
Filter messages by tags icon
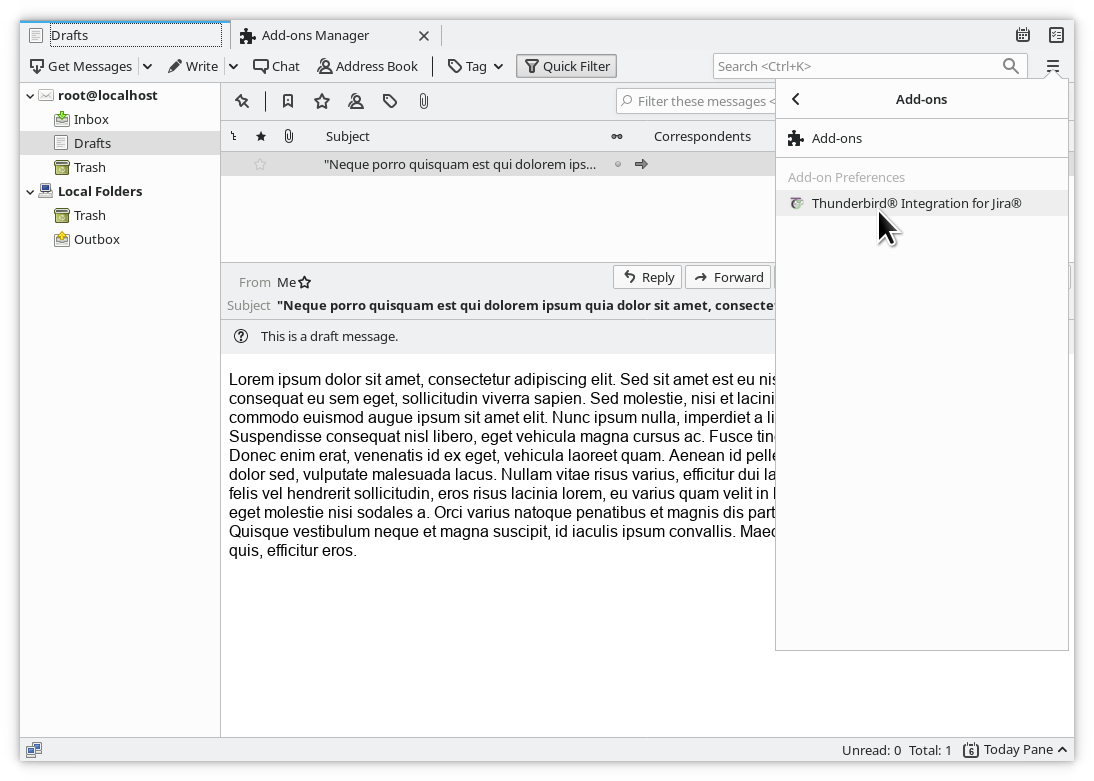390,101
